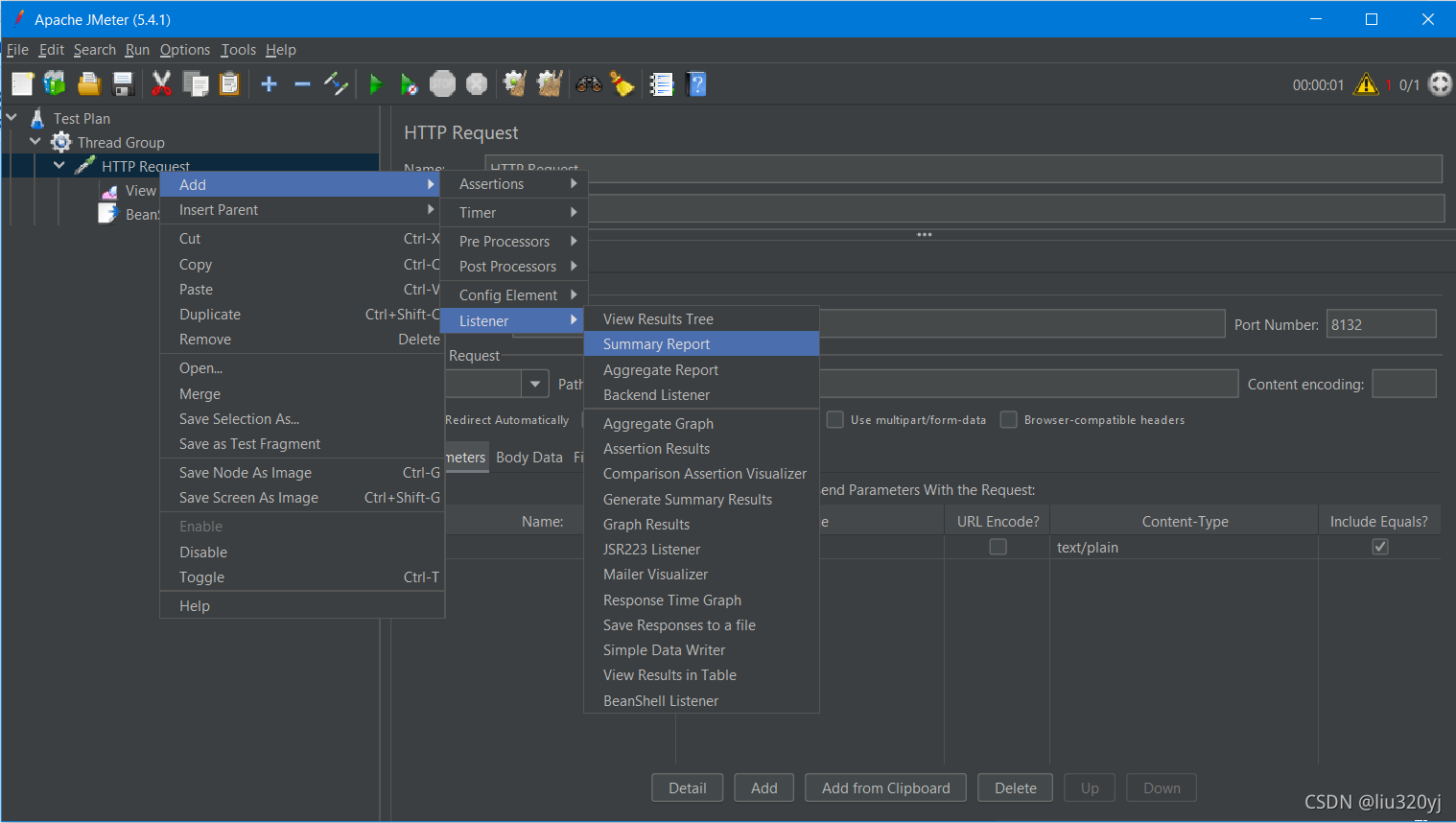Image resolution: width=1456 pixels, height=823 pixels.
Task: Click the Shutdown threads X icon
Action: pos(477,84)
